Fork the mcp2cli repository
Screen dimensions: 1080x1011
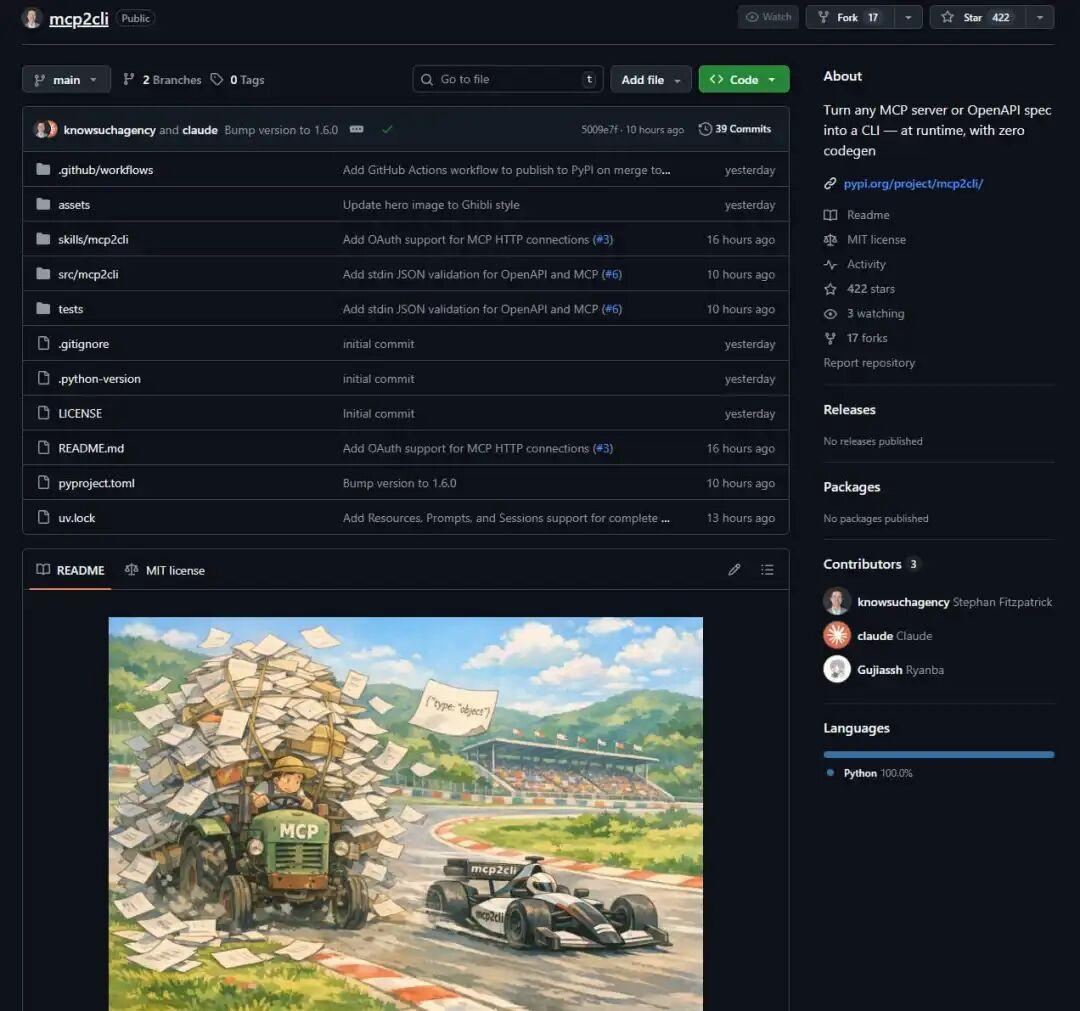[850, 17]
